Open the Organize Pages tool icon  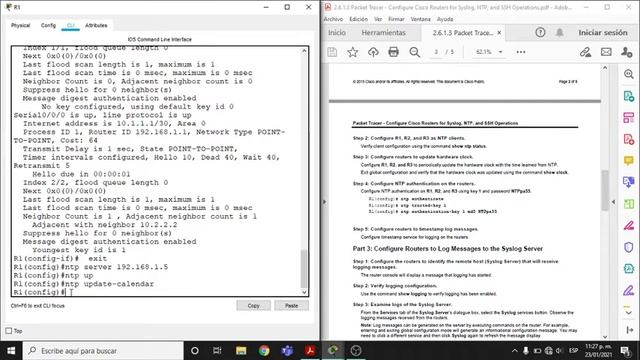click(629, 118)
